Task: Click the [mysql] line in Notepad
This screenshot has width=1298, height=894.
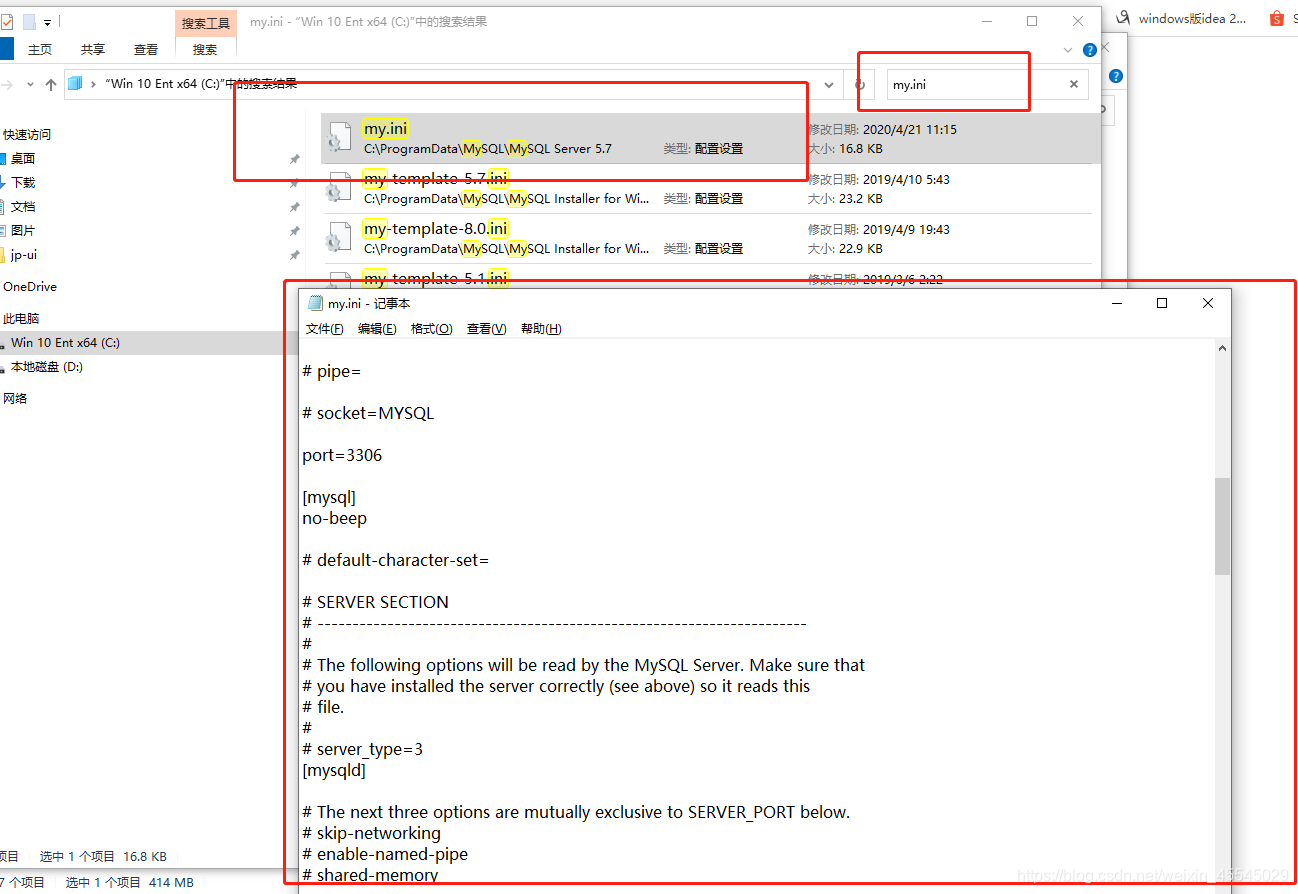Action: [x=329, y=497]
